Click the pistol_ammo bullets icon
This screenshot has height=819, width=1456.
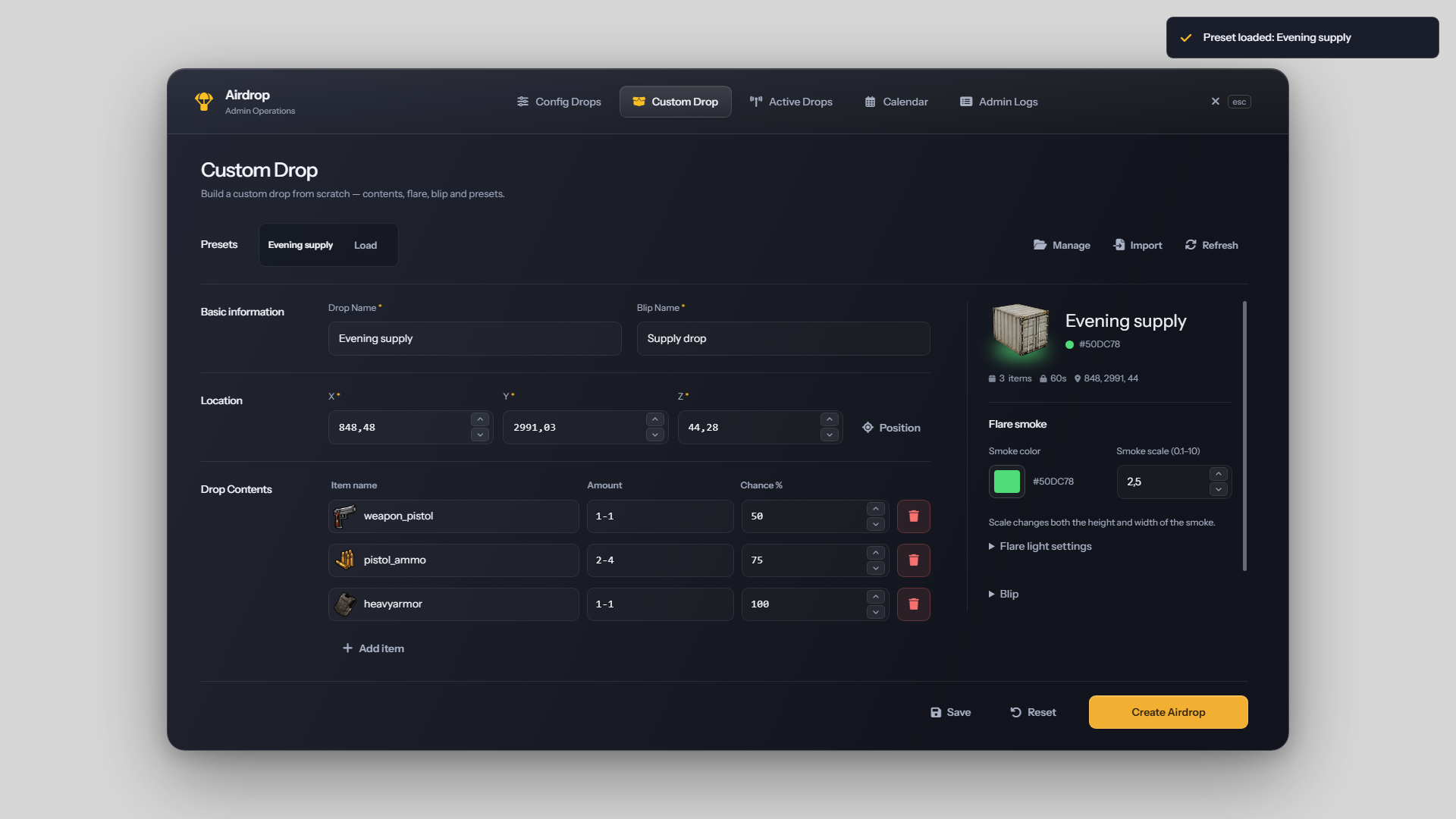pyautogui.click(x=345, y=560)
